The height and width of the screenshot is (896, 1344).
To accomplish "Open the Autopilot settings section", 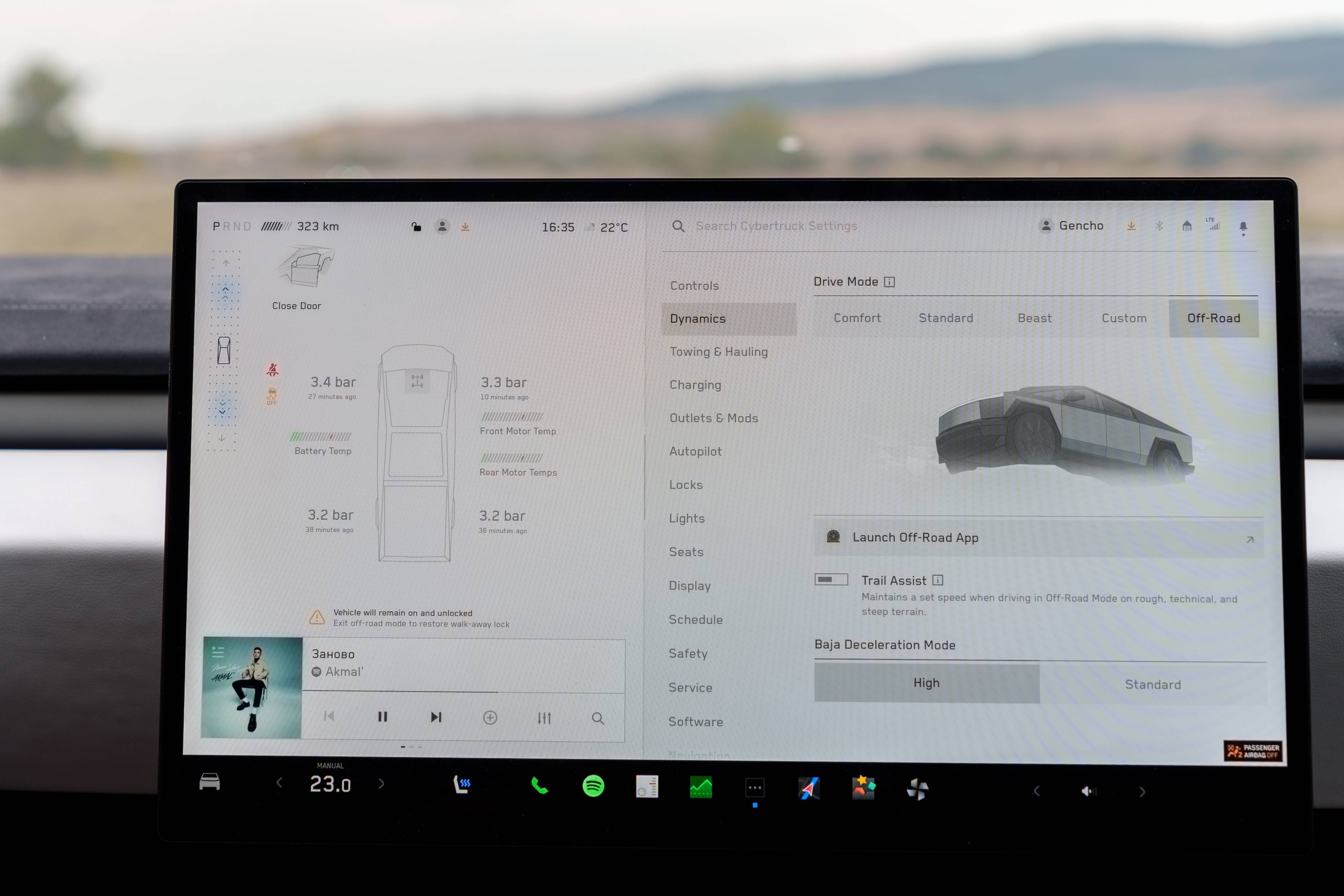I will click(695, 451).
